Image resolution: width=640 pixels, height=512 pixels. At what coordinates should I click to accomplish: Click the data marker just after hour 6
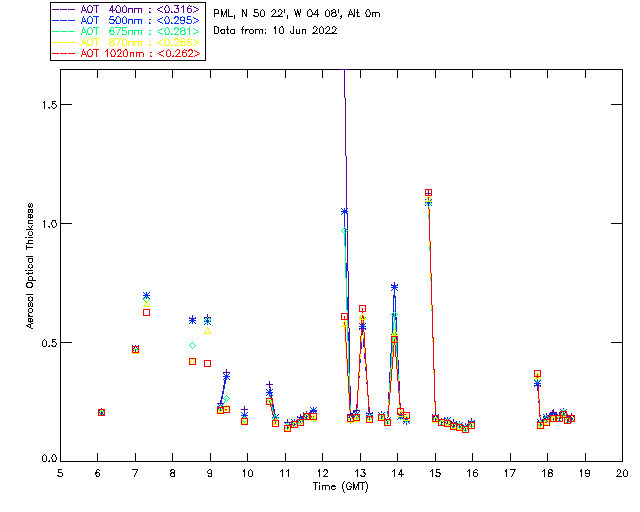(x=102, y=412)
